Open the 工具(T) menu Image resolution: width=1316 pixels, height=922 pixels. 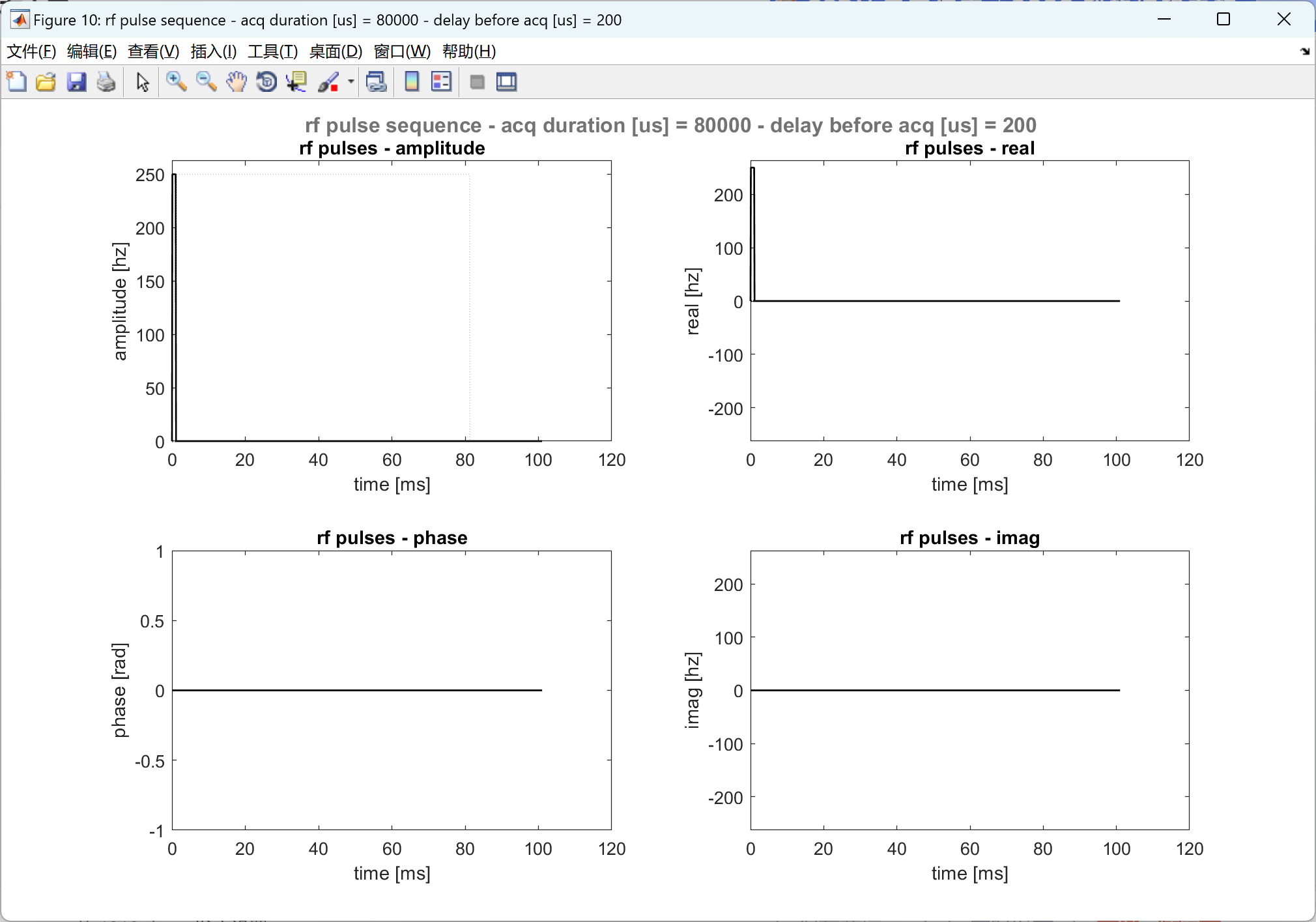pos(272,51)
